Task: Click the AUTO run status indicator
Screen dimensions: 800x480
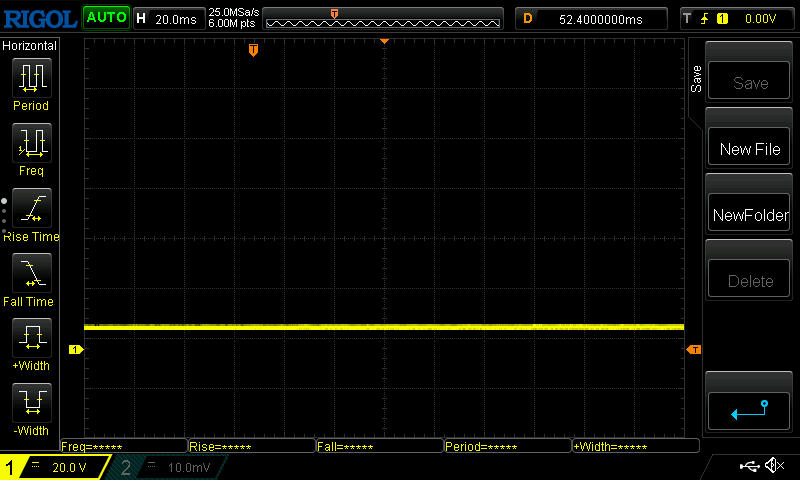Action: 106,18
